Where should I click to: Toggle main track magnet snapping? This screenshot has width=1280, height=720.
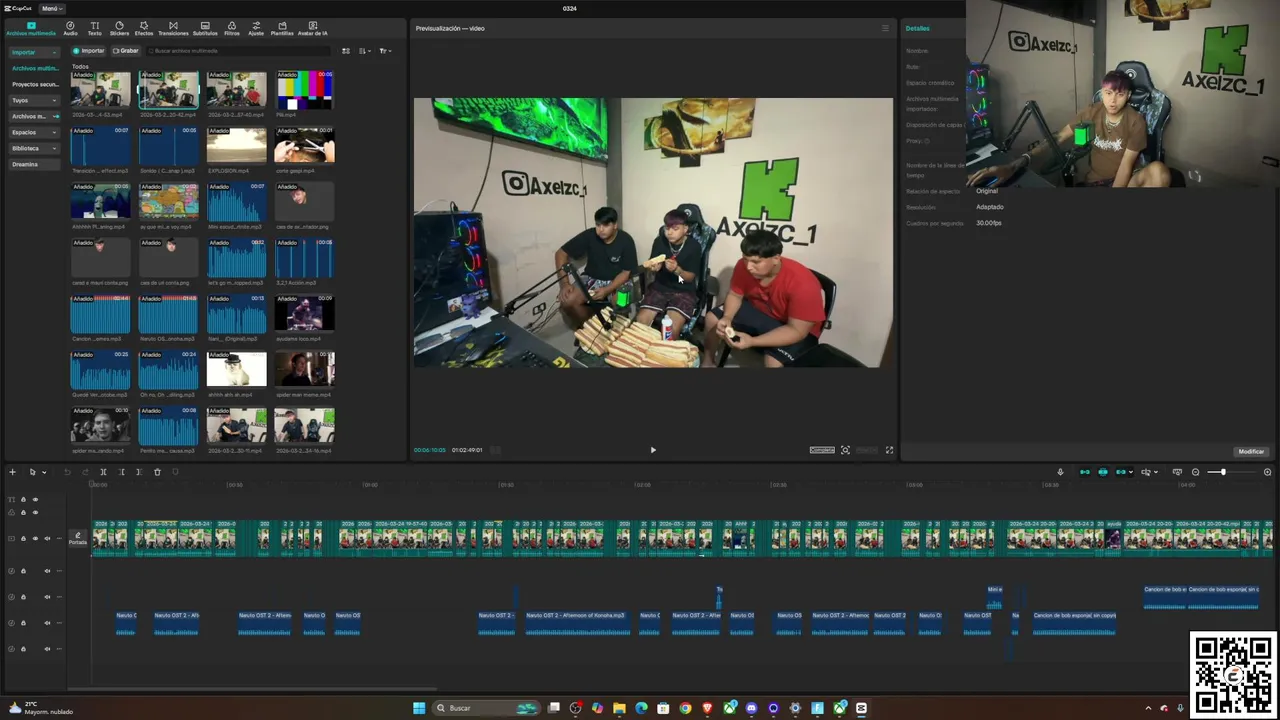coord(1085,472)
